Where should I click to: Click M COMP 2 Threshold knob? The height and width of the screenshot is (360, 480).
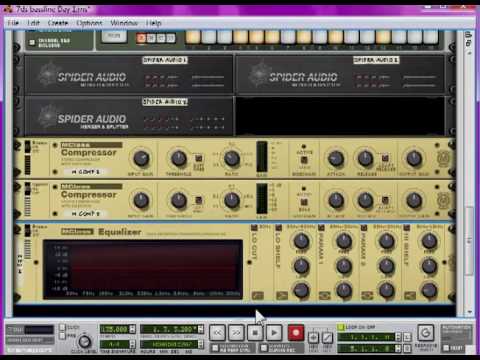coord(179,201)
